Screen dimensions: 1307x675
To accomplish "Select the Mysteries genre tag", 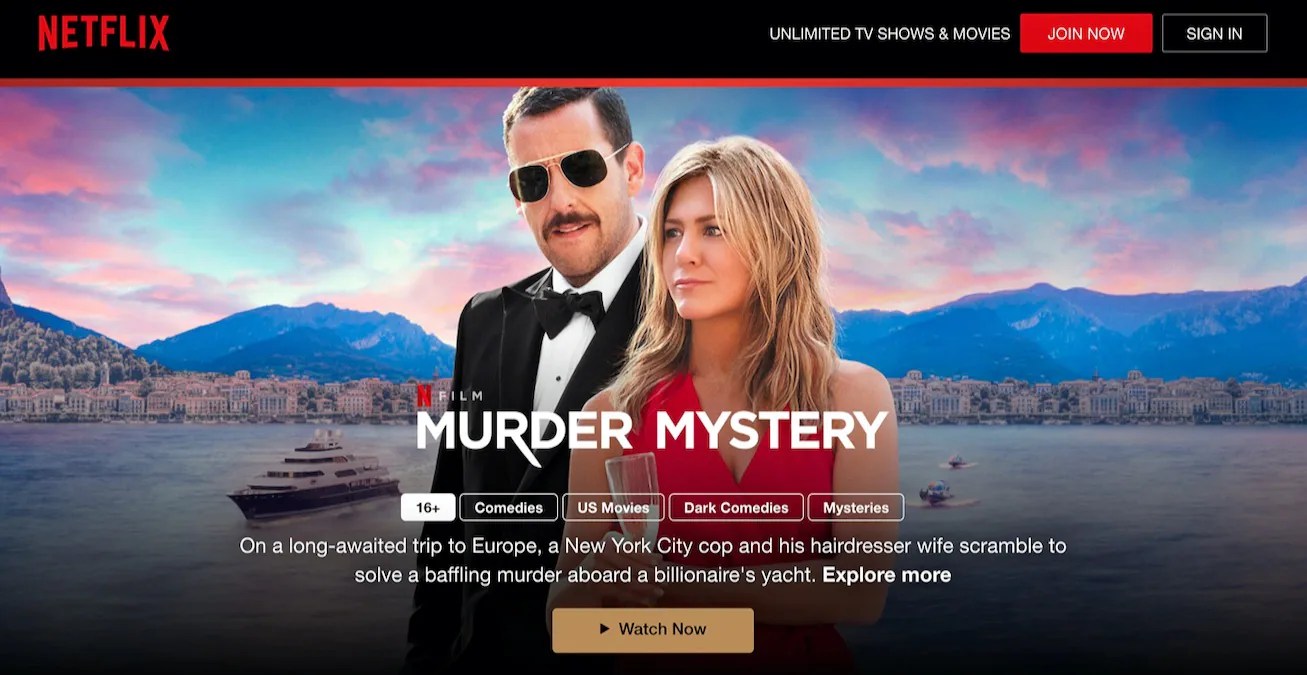I will click(x=856, y=507).
